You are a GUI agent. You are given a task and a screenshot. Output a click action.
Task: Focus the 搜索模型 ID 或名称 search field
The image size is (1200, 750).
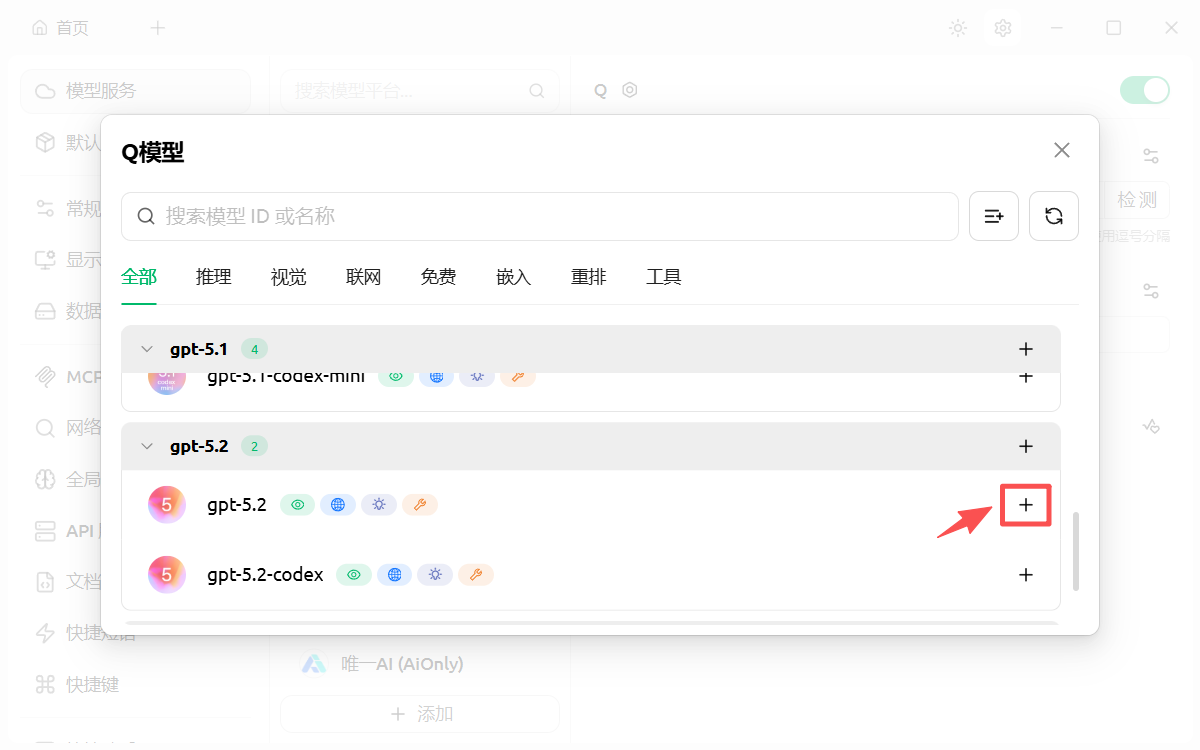click(x=540, y=216)
